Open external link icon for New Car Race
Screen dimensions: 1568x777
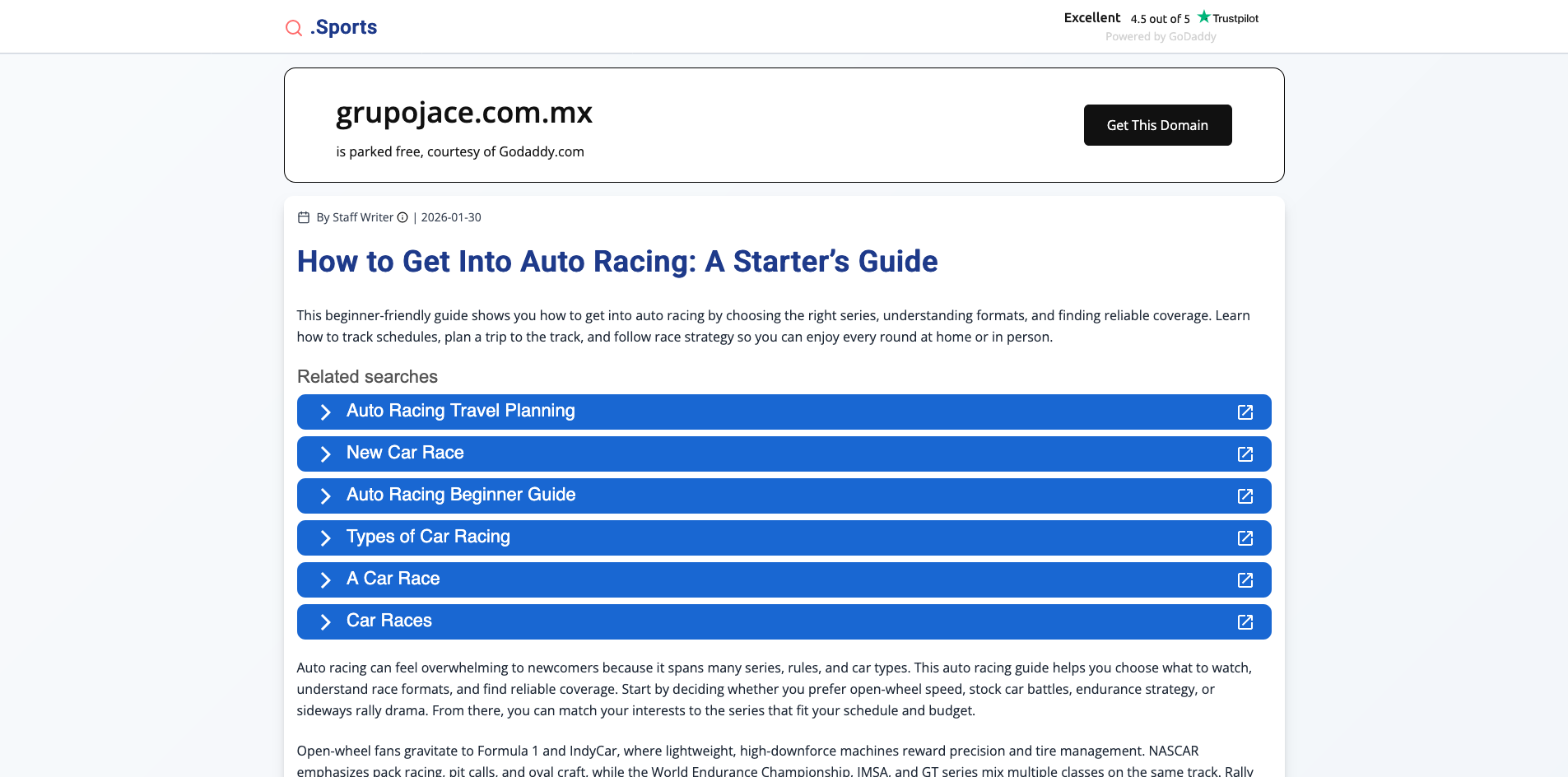[x=1245, y=454]
